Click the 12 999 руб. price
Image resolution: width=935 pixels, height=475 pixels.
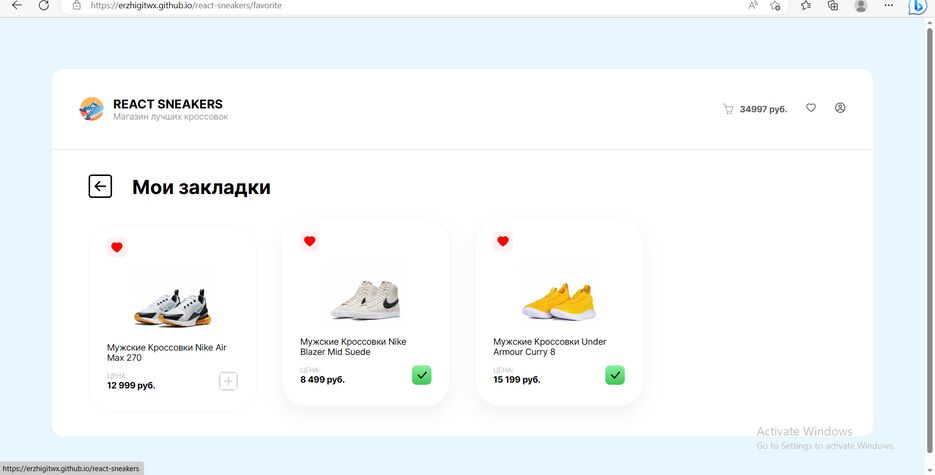point(131,386)
